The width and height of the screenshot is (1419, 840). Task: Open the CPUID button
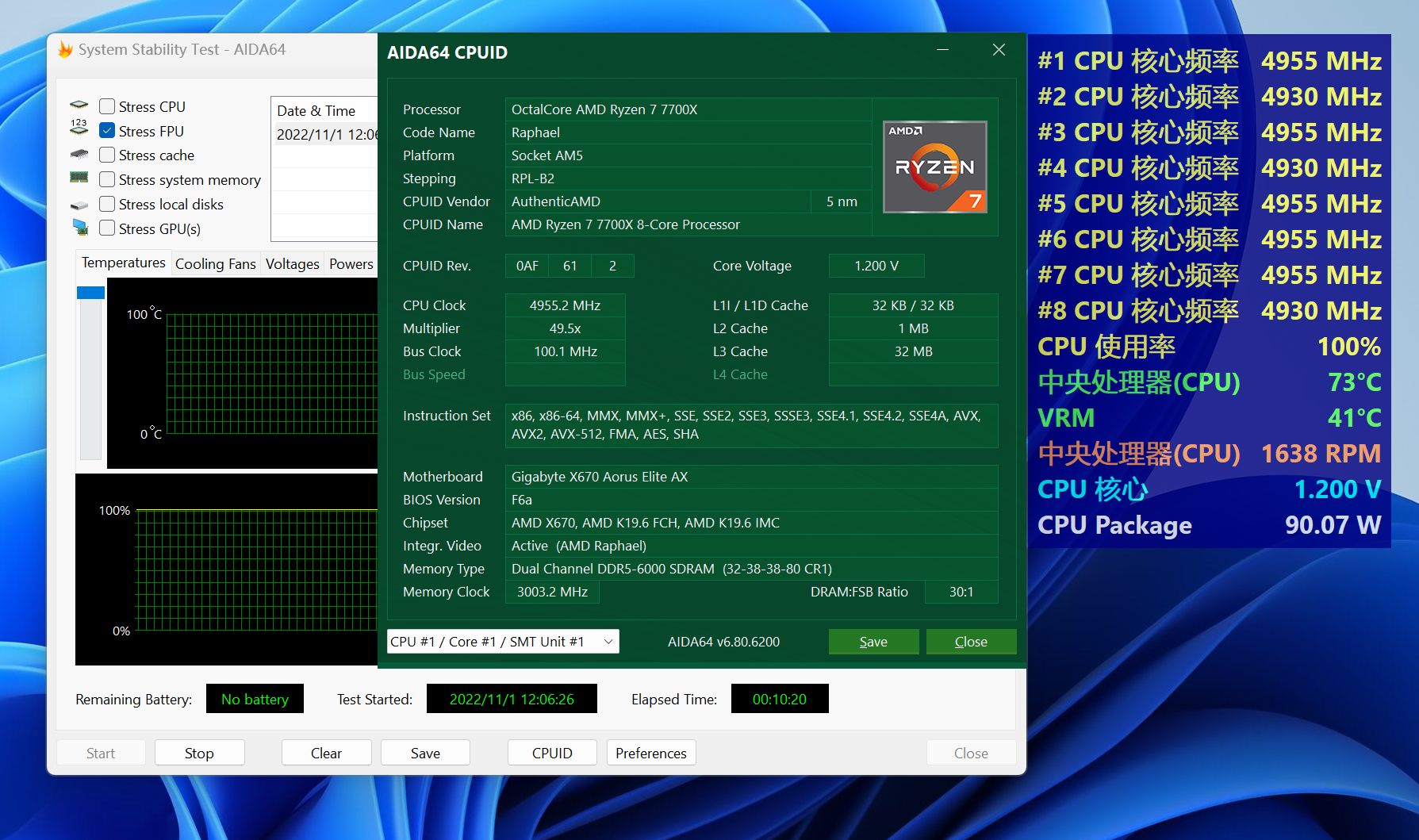pyautogui.click(x=552, y=753)
